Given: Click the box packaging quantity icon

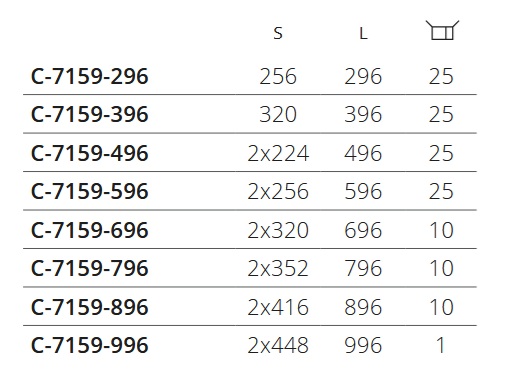Looking at the screenshot, I should (442, 30).
